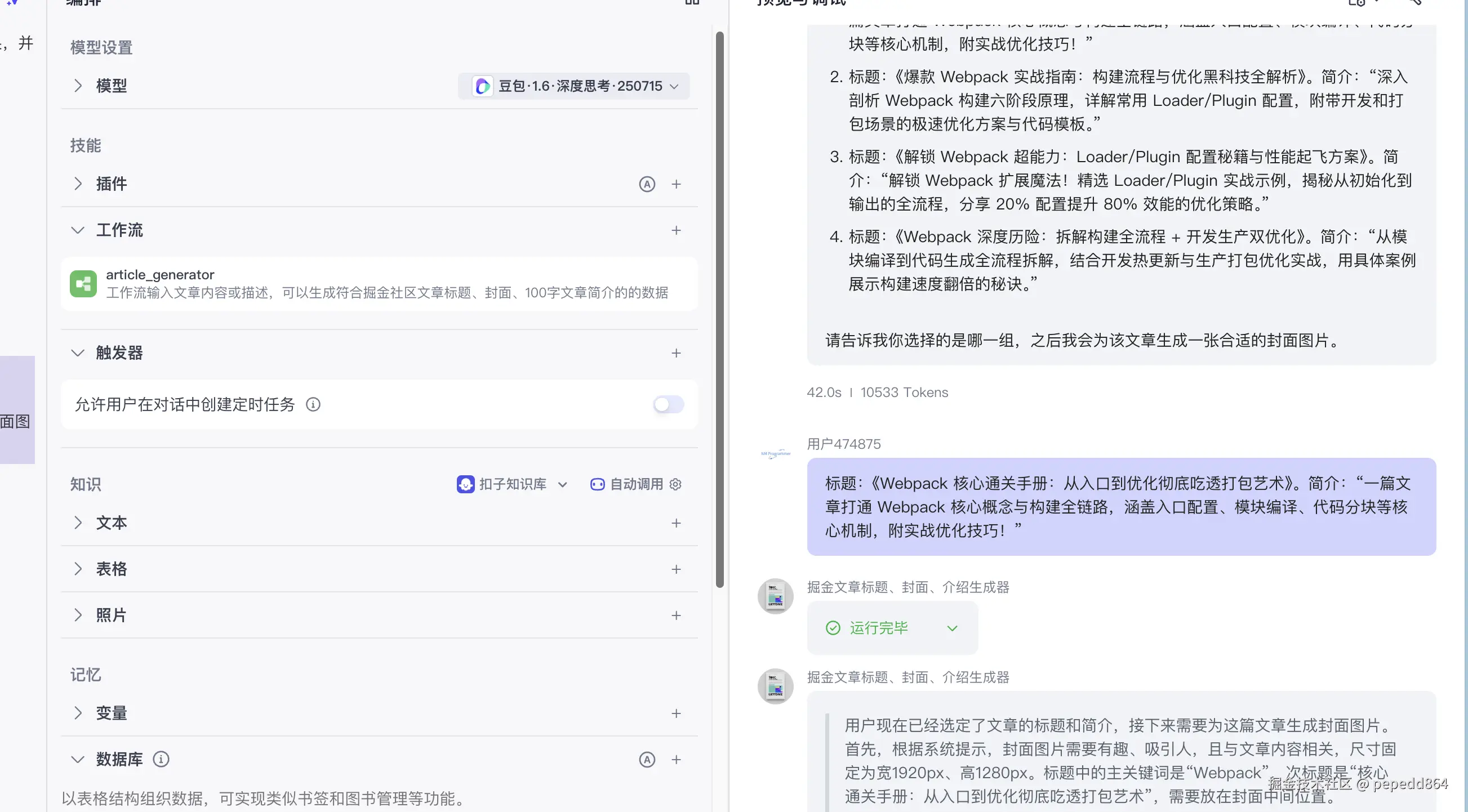
Task: Click the plus icon to add a plugin
Action: [x=676, y=184]
